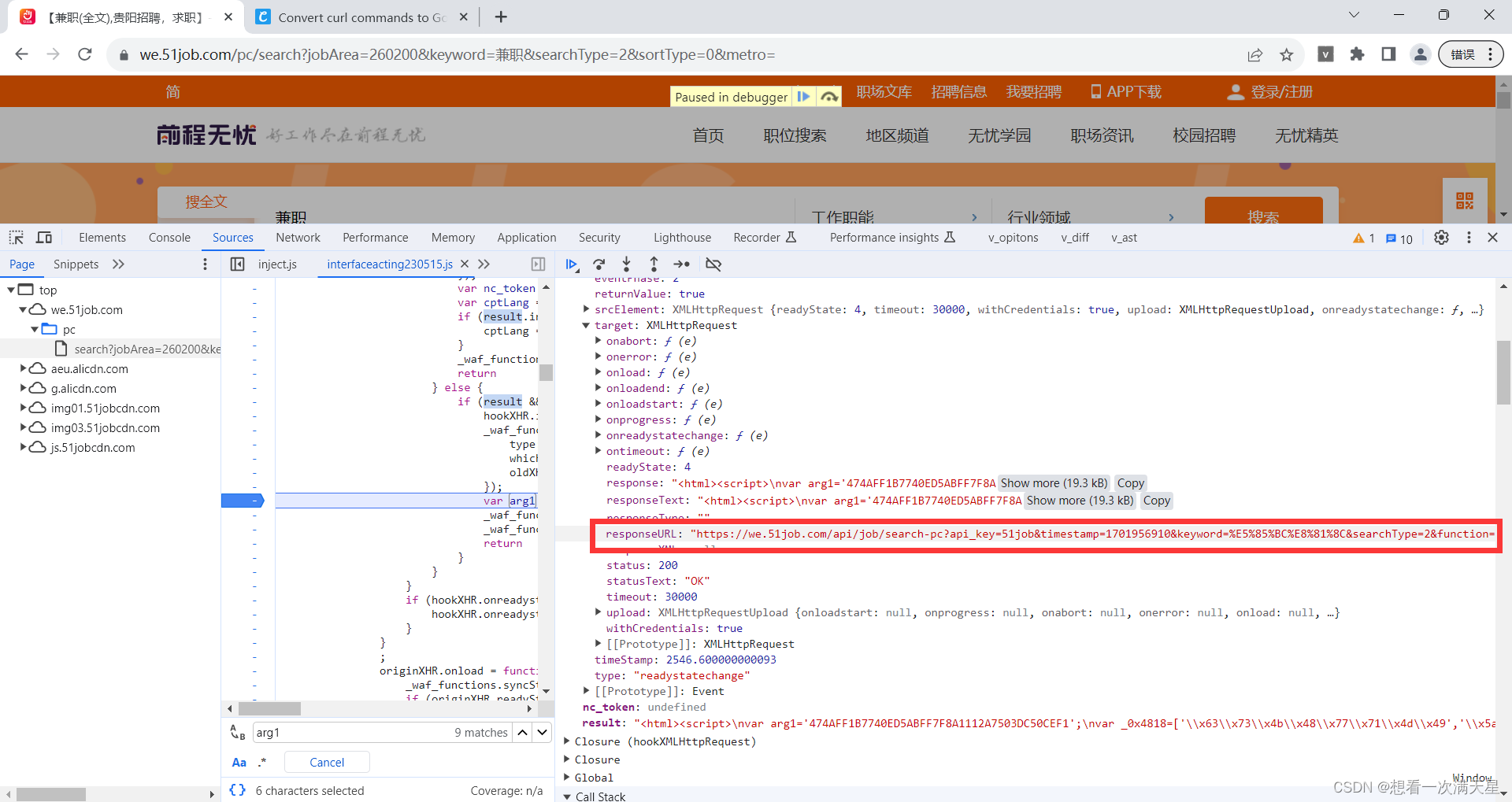Go to next search match

click(543, 733)
